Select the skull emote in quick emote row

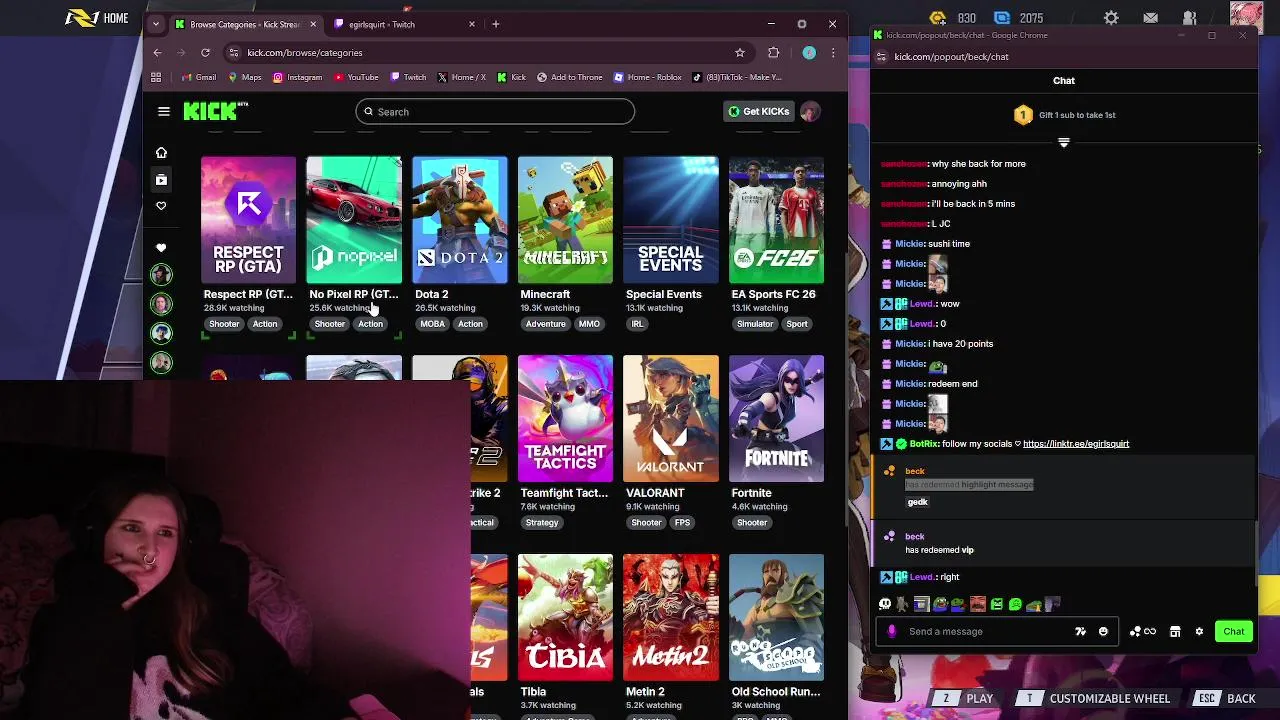885,604
